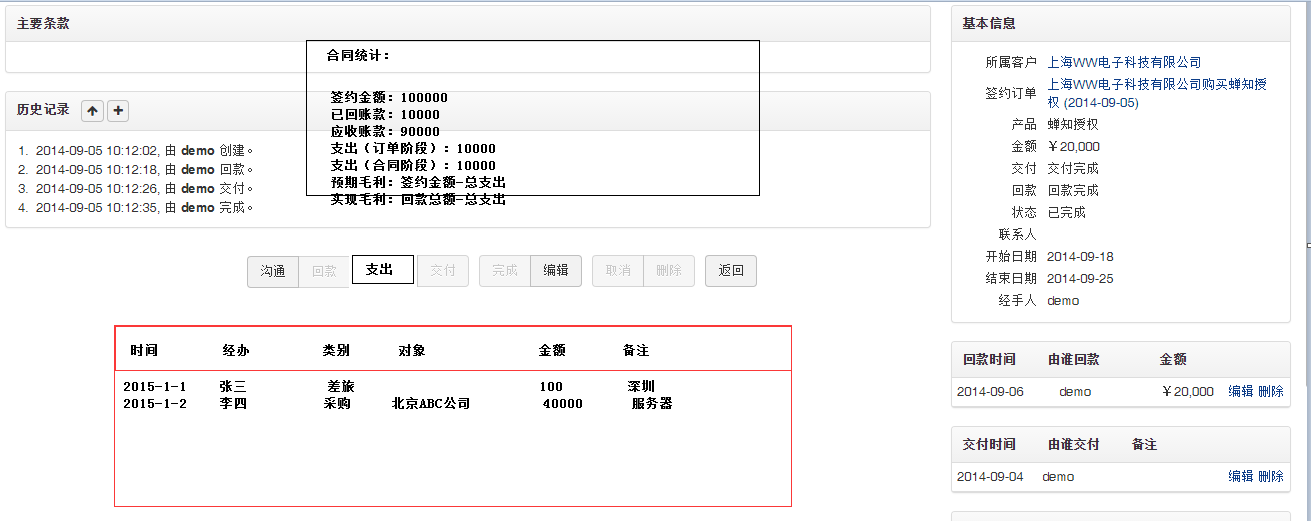Select the 签约订单 field label
This screenshot has width=1311, height=521.
point(1011,93)
